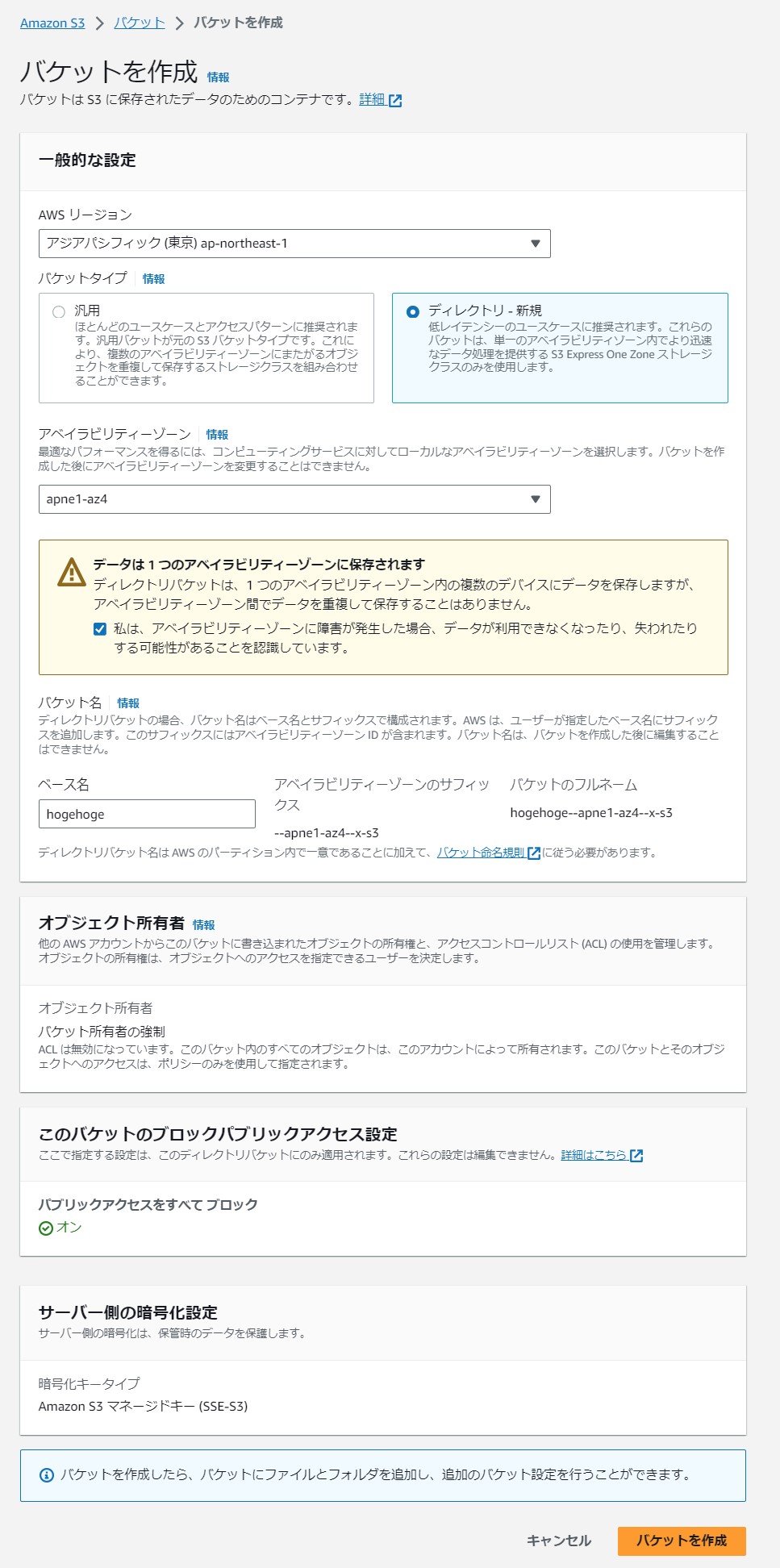780x1568 pixels.
Task: Click the パブリックアクセスをすべて ブロック label
Action: coord(148,1204)
